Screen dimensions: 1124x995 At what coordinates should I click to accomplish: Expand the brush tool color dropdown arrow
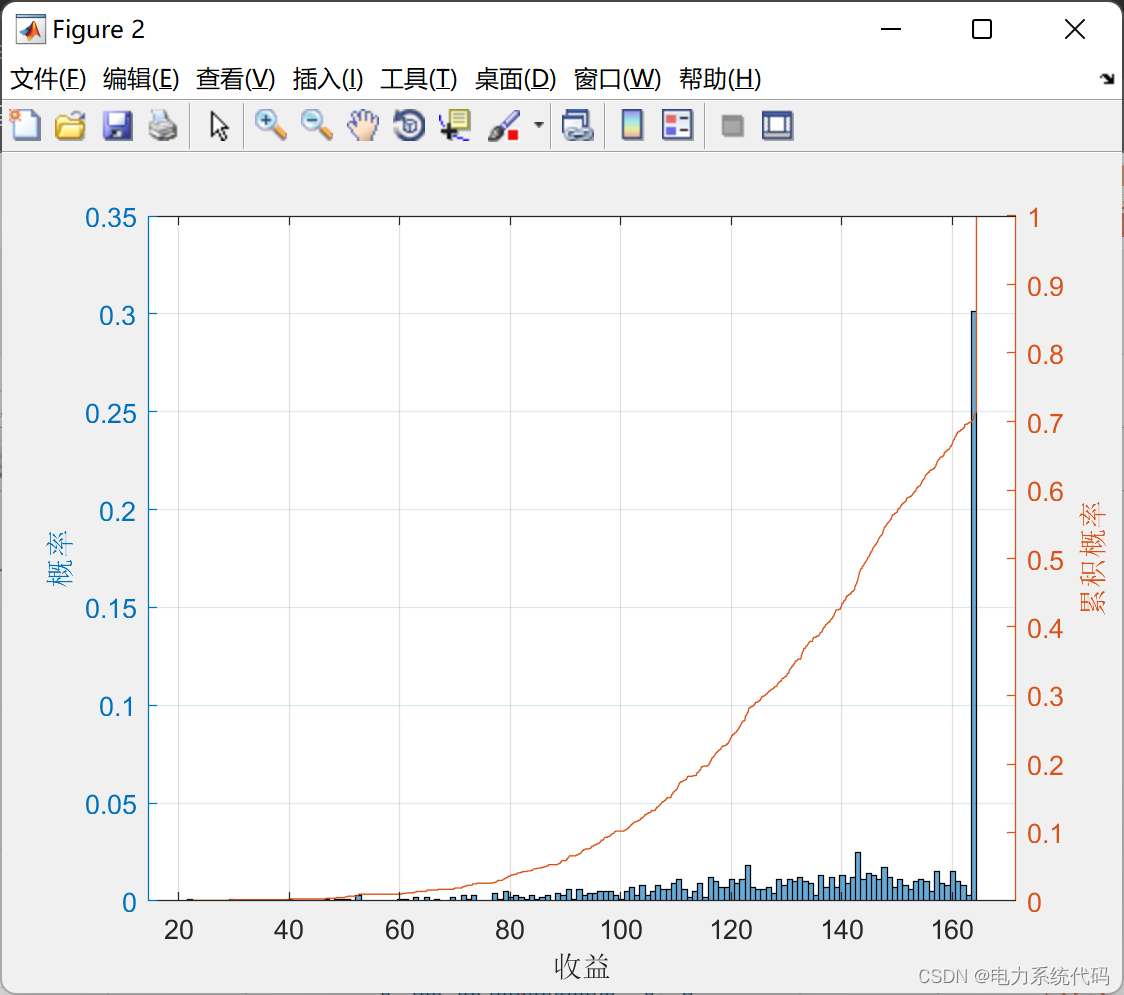539,125
